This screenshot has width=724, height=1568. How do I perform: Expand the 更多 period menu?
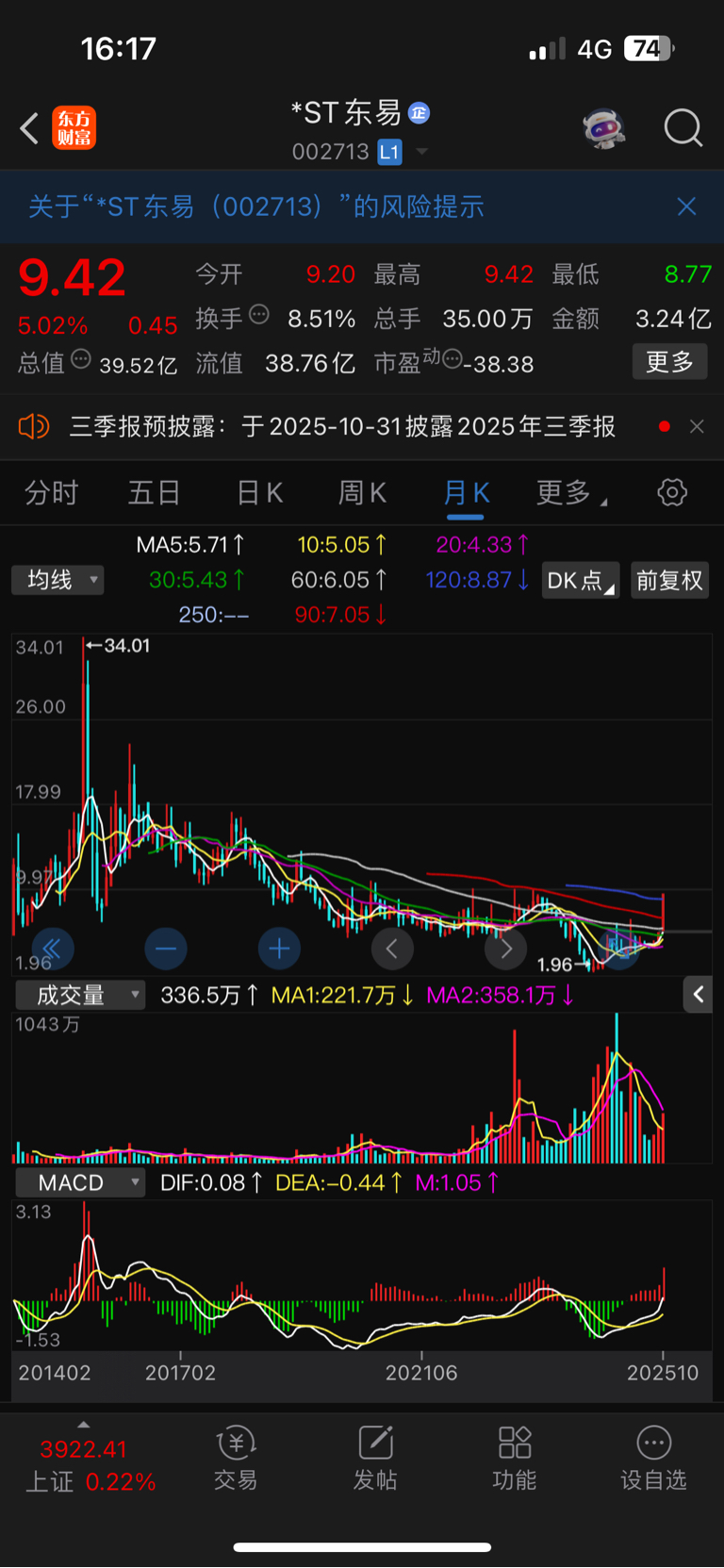point(571,492)
